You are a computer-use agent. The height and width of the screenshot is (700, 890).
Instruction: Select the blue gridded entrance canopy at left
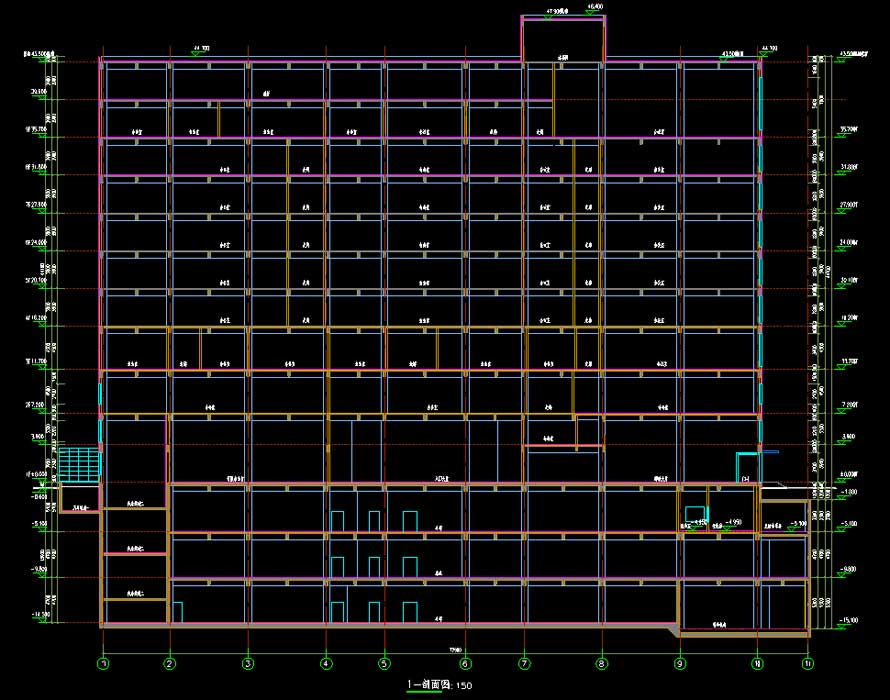click(x=79, y=465)
